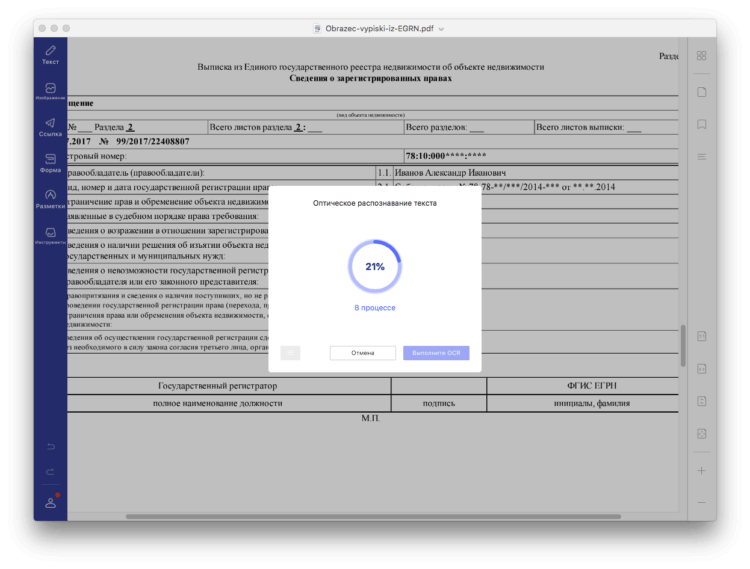The width and height of the screenshot is (750, 569).
Task: Click the redo arrow in left sidebar
Action: (x=50, y=471)
